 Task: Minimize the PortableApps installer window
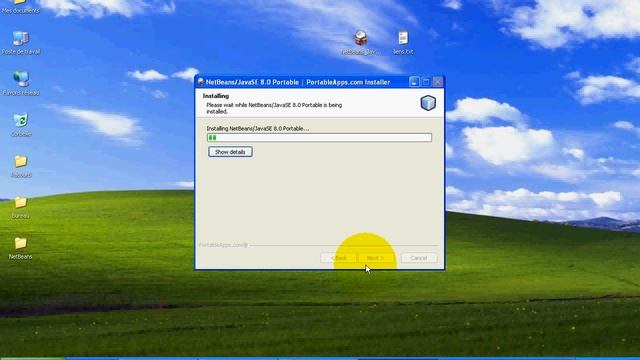pyautogui.click(x=414, y=82)
